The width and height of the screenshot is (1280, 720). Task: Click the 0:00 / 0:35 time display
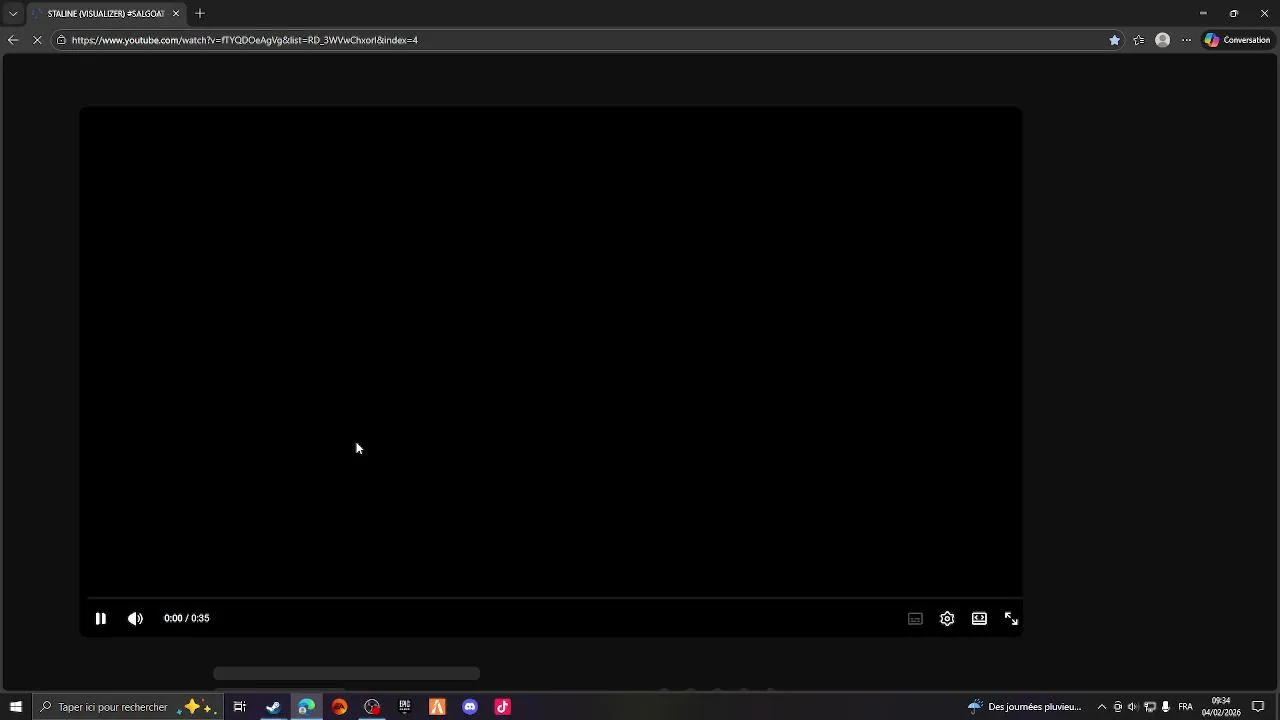pyautogui.click(x=187, y=619)
